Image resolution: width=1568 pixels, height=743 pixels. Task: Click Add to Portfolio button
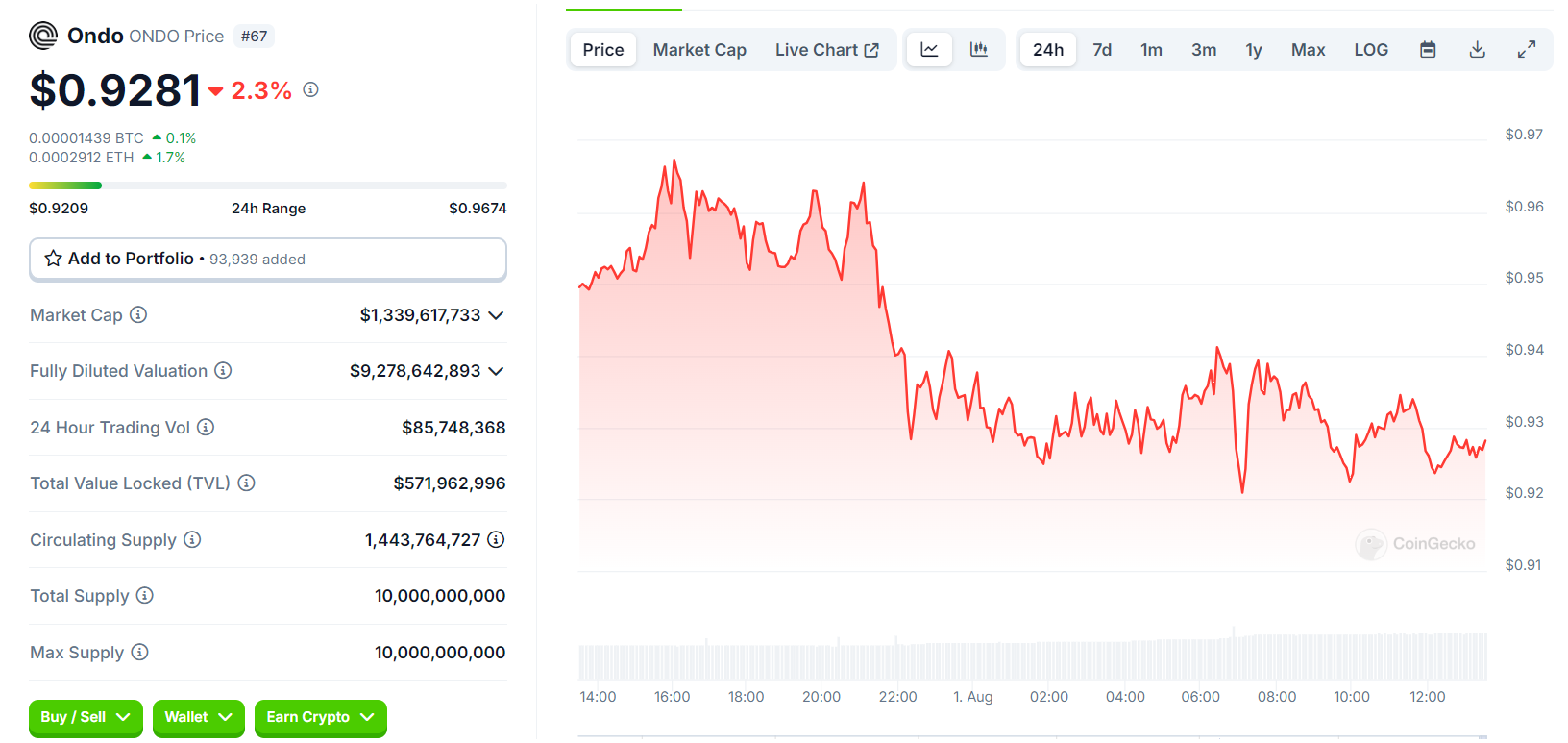268,259
